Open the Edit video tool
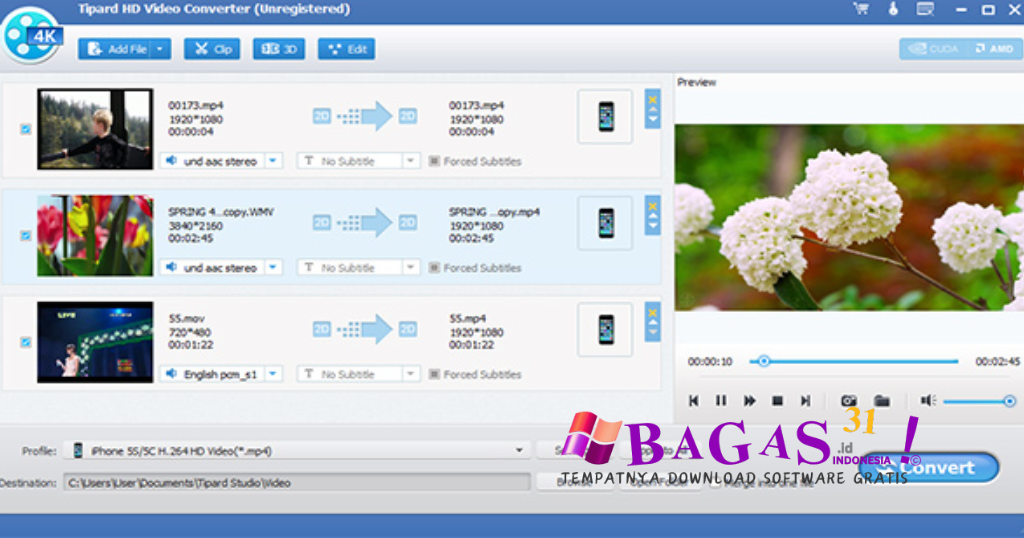 [347, 49]
